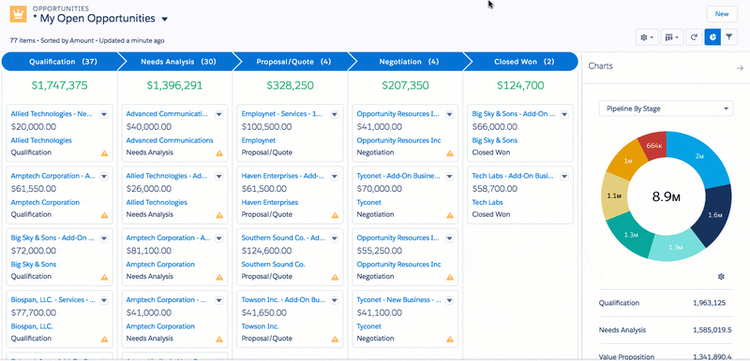Select the Negotiation (4) stage header
The image size is (750, 361).
[409, 62]
